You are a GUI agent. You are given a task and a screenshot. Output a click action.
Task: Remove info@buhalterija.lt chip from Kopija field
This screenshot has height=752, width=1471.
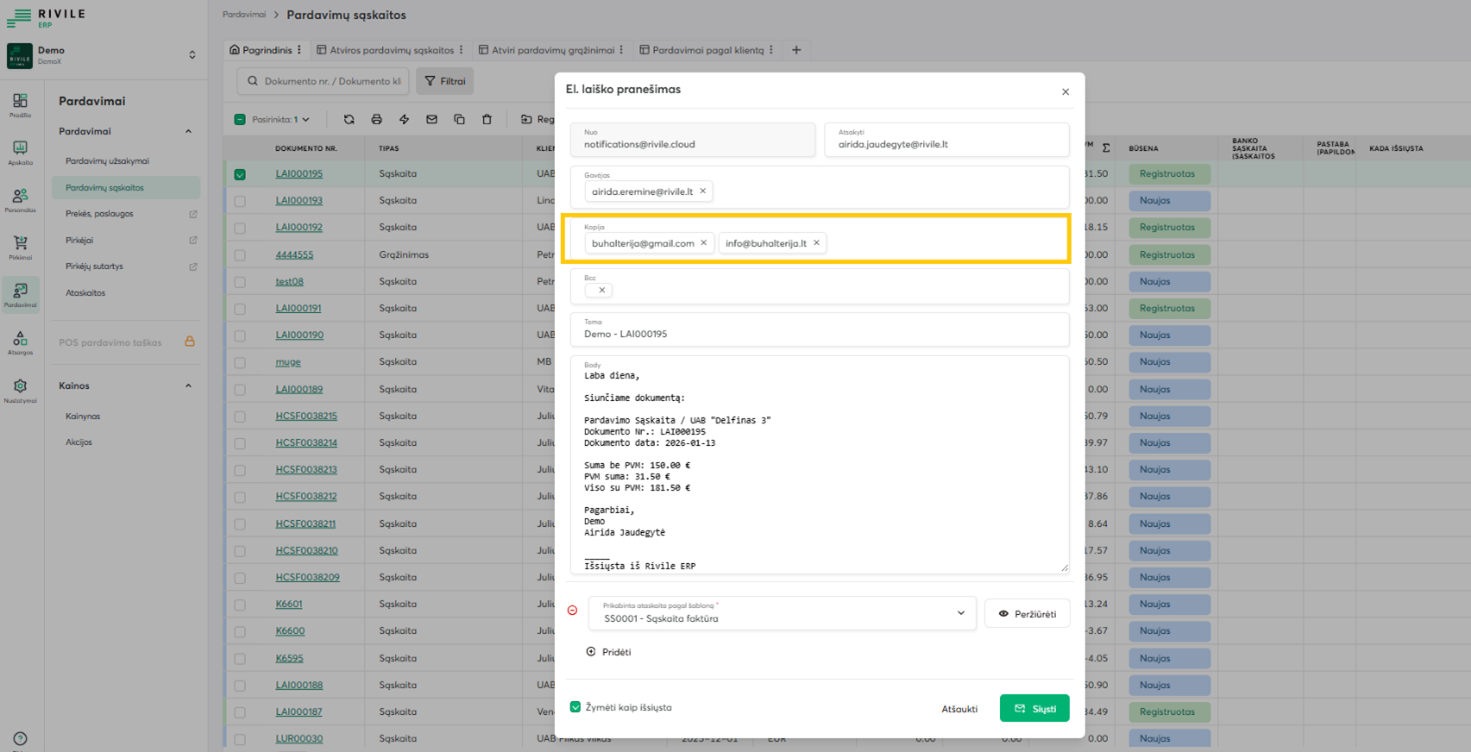pos(816,243)
